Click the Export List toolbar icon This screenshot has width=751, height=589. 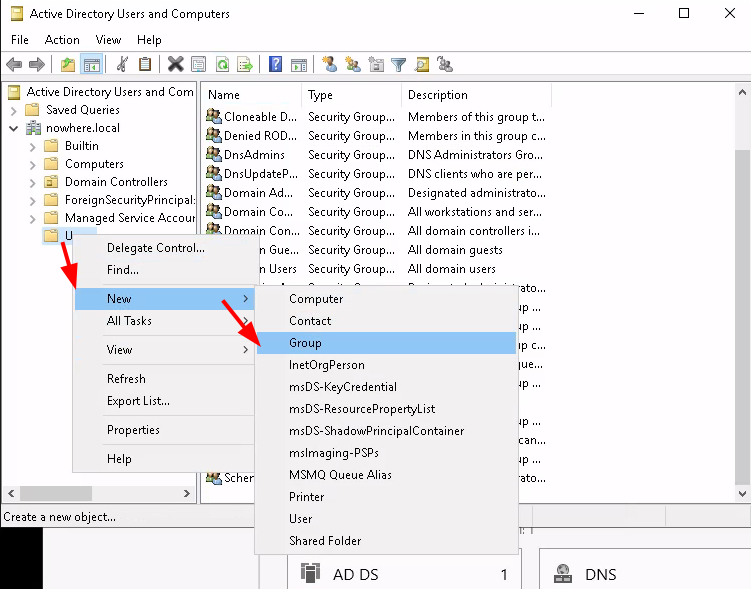245,64
